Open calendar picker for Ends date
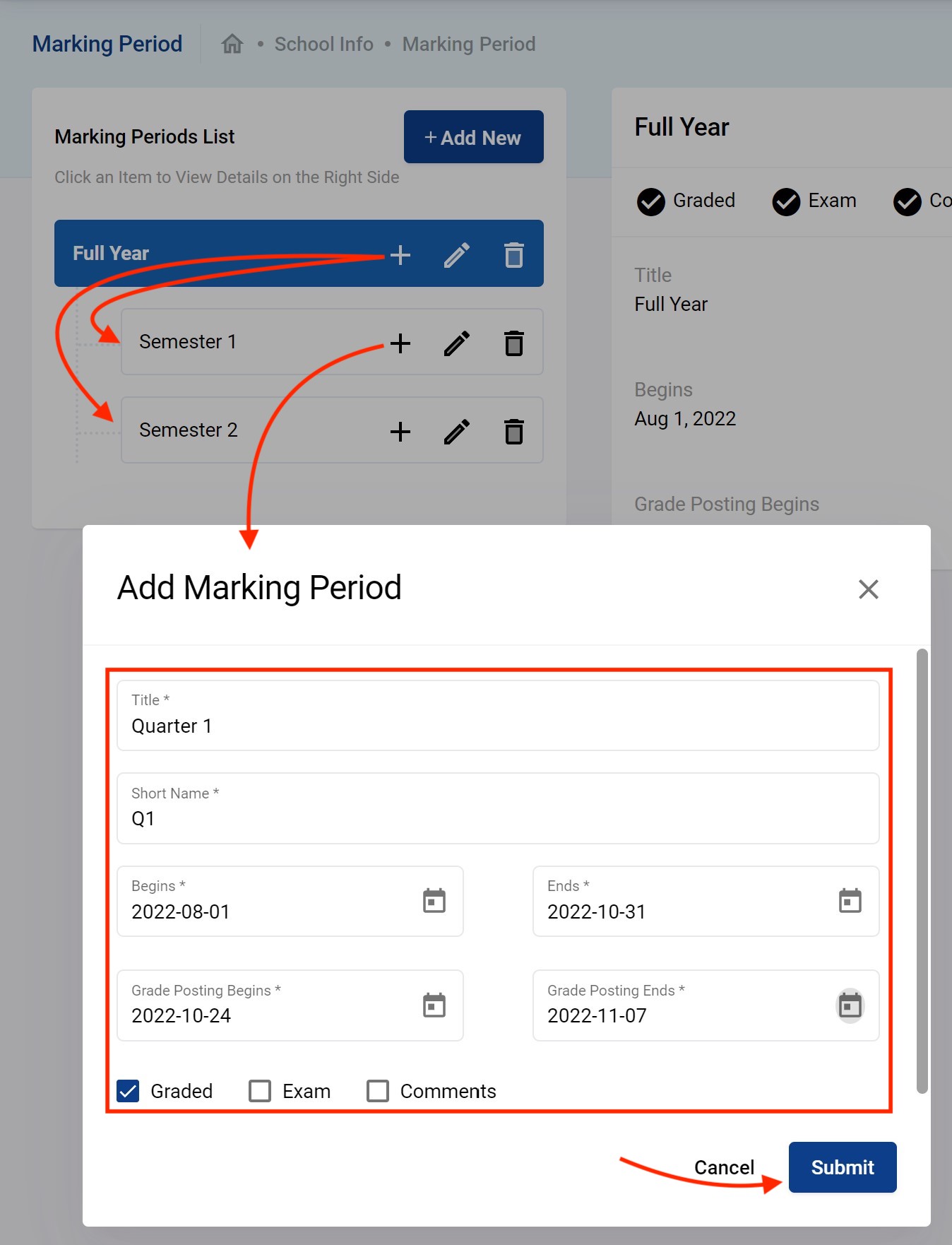 [x=850, y=901]
